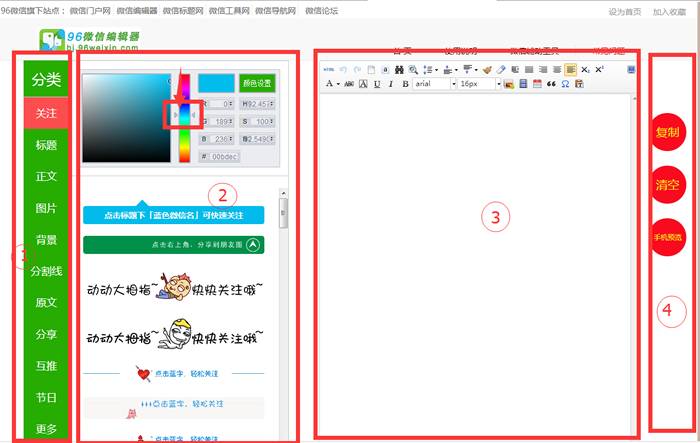Select the 互推 category tab
This screenshot has width=700, height=443.
pos(46,366)
